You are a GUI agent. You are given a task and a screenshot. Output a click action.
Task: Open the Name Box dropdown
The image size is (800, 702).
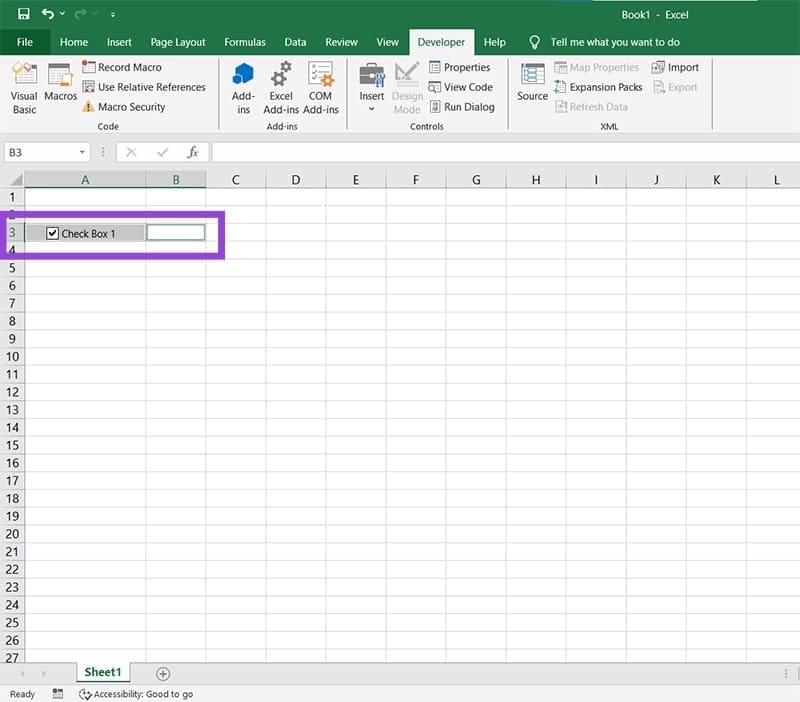click(81, 152)
